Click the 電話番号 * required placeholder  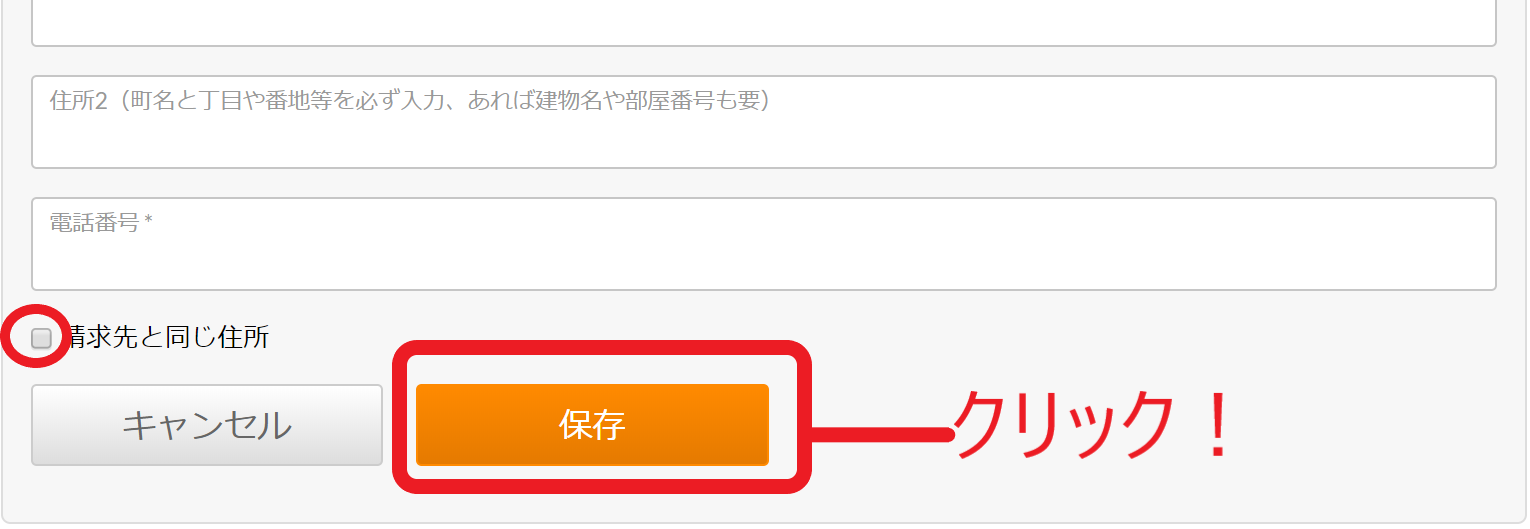(x=101, y=223)
